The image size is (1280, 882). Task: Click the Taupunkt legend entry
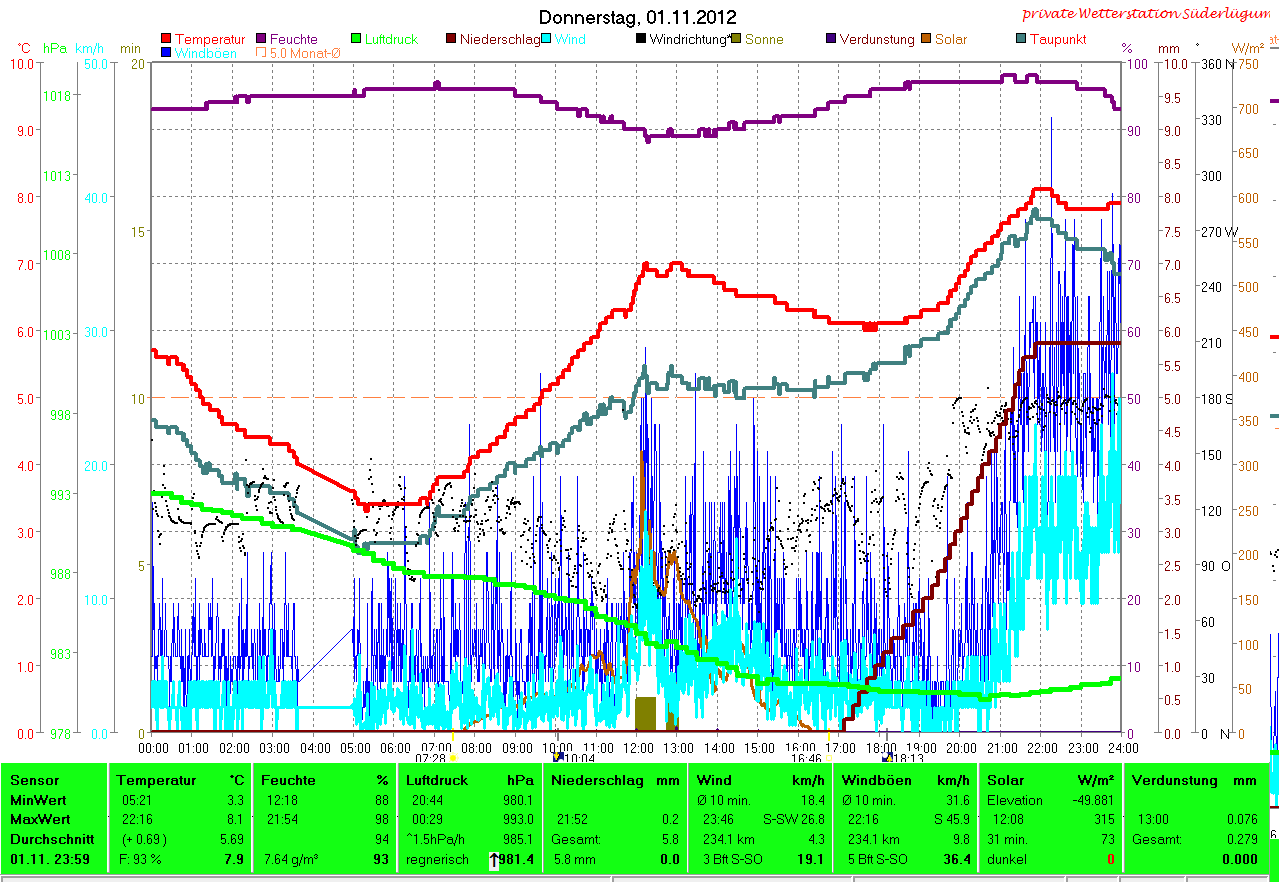tap(1057, 40)
